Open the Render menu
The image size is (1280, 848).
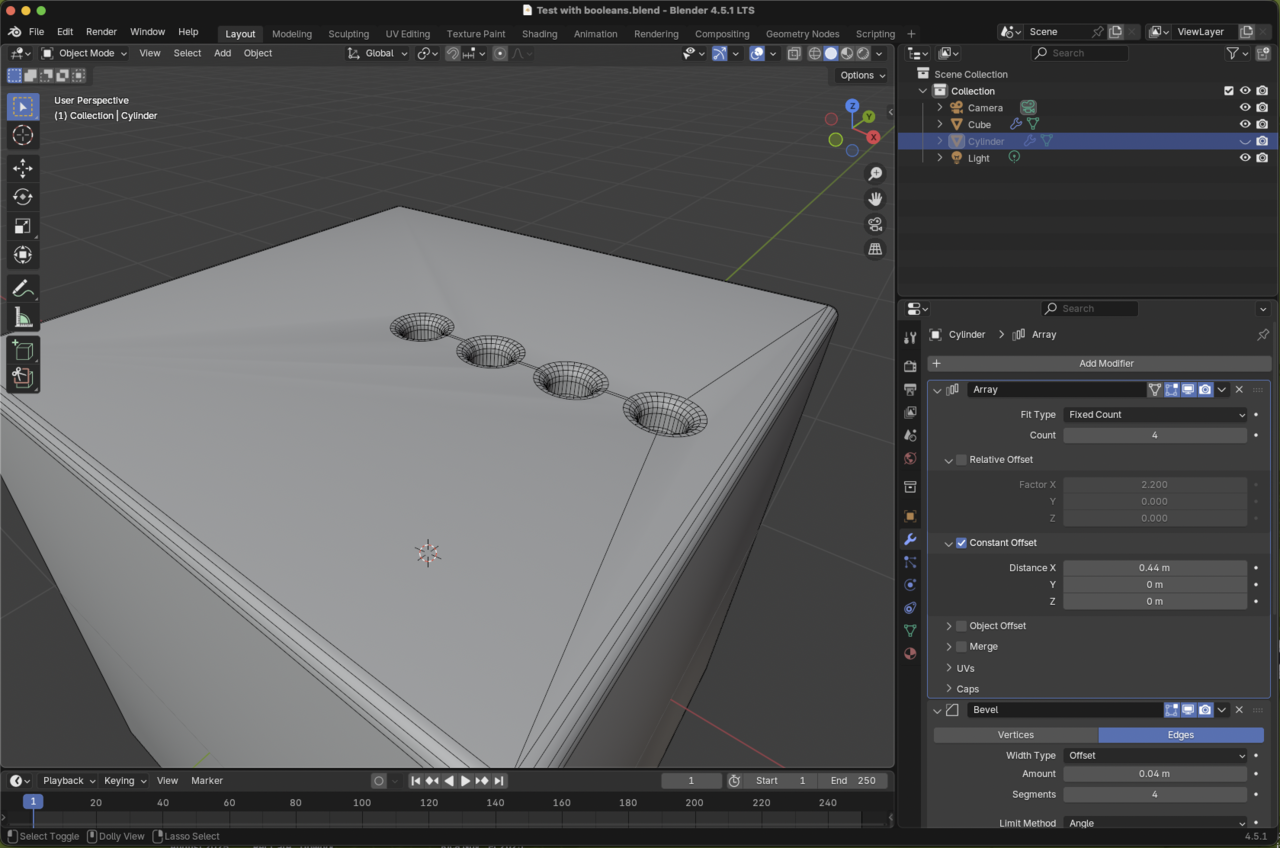[101, 32]
